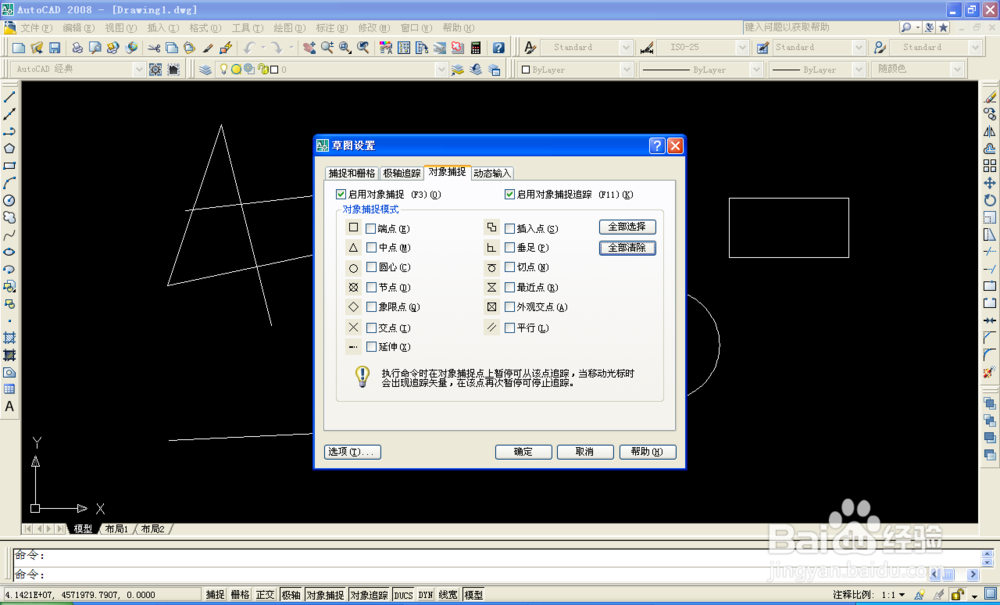1000x605 pixels.
Task: Click the Pan realtime icon
Action: (309, 48)
